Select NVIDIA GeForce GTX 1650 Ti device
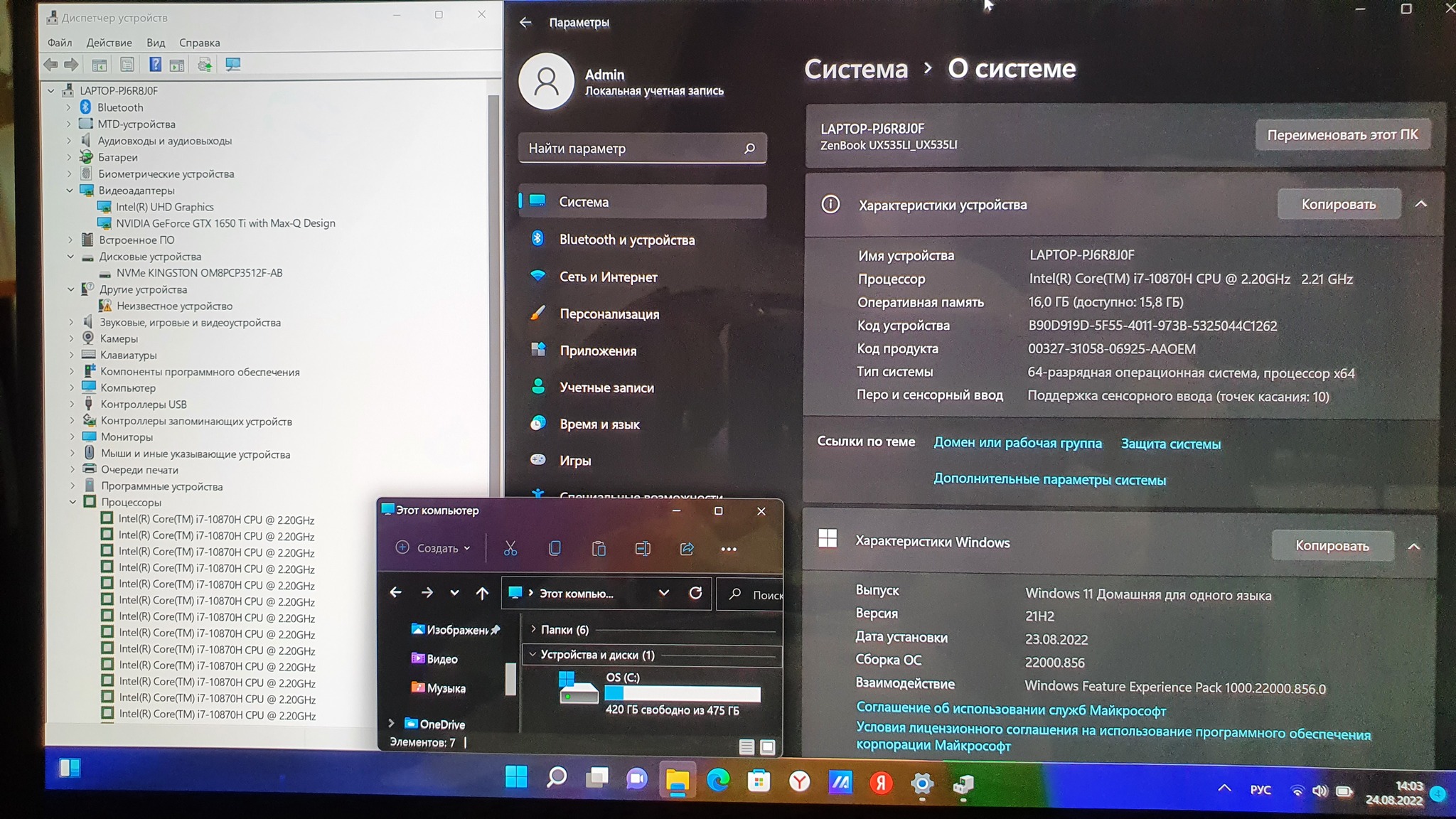 click(x=225, y=223)
